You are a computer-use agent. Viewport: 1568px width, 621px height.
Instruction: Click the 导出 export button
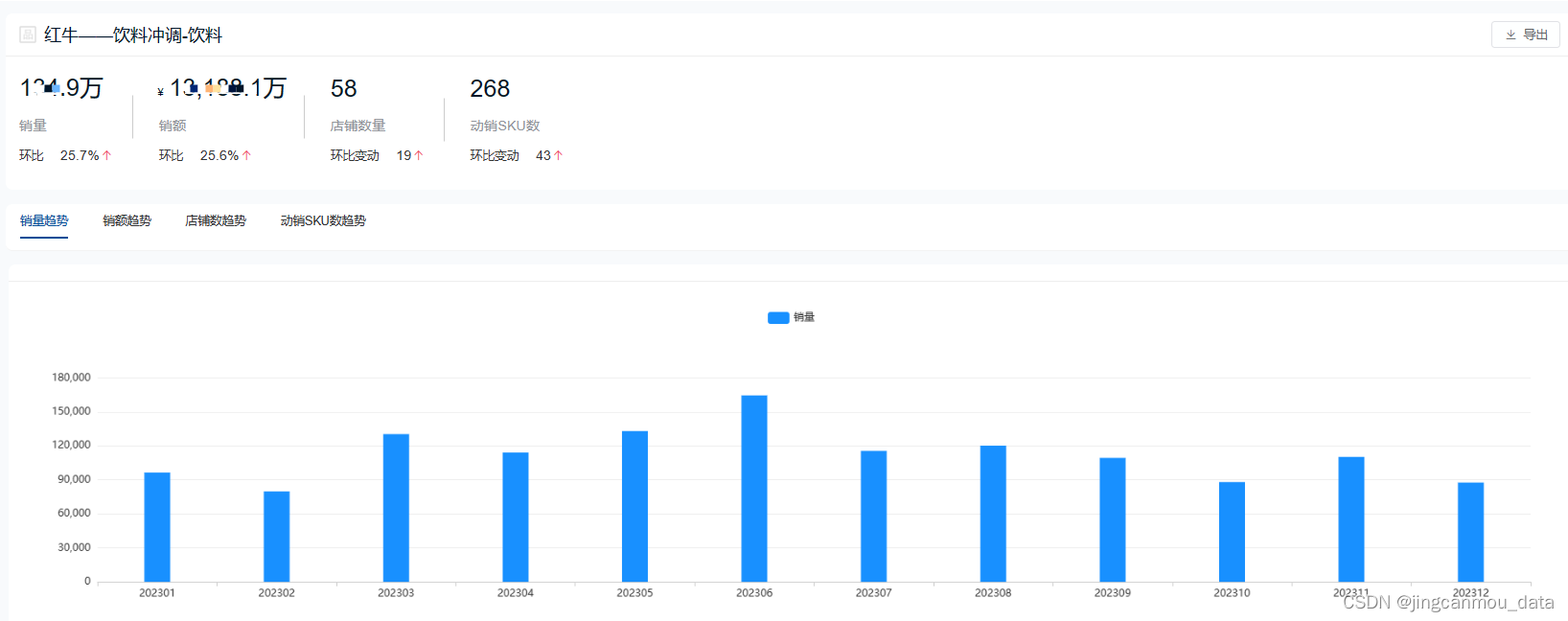pos(1525,34)
